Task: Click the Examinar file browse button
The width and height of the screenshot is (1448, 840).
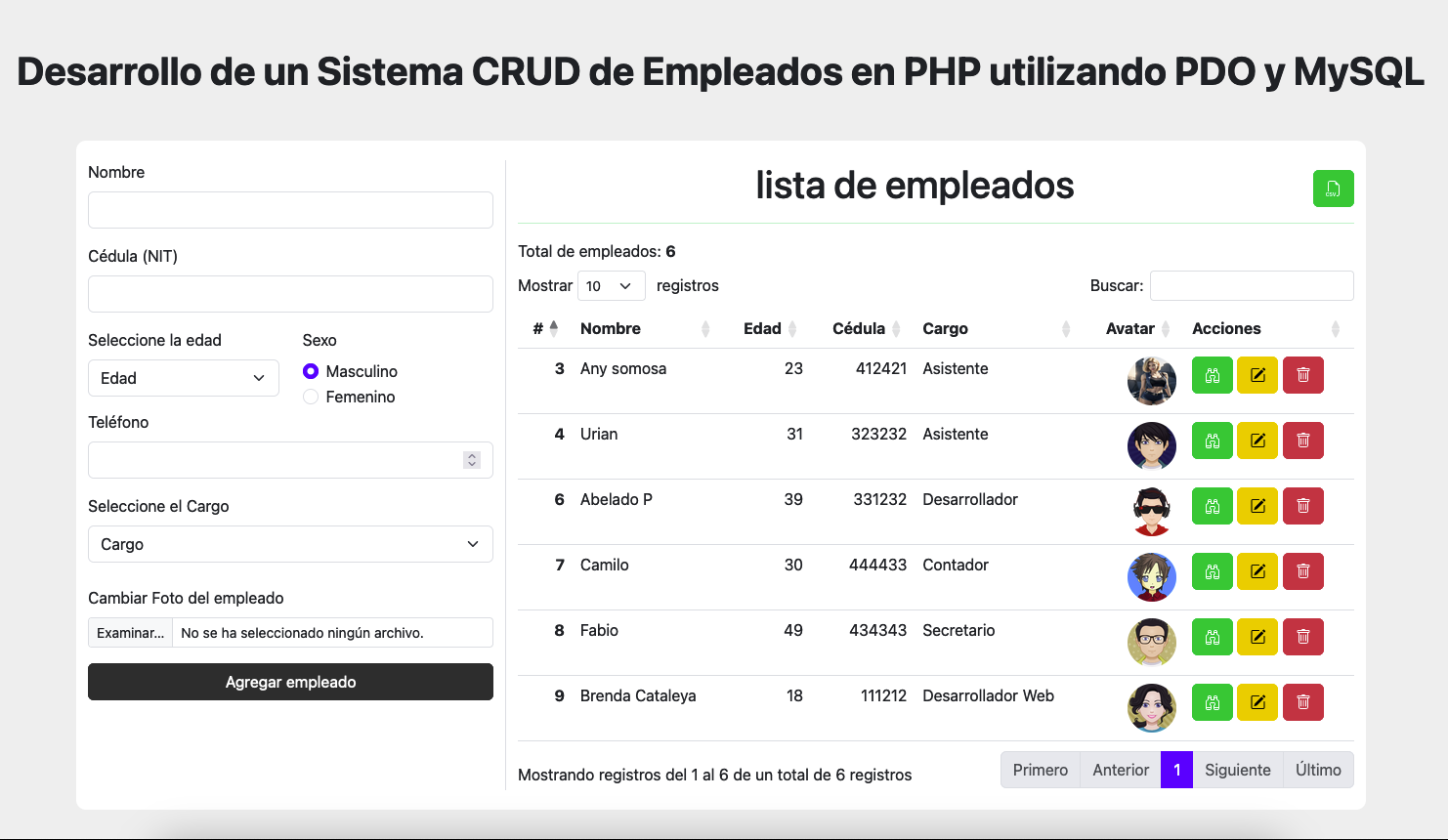Action: pyautogui.click(x=129, y=632)
